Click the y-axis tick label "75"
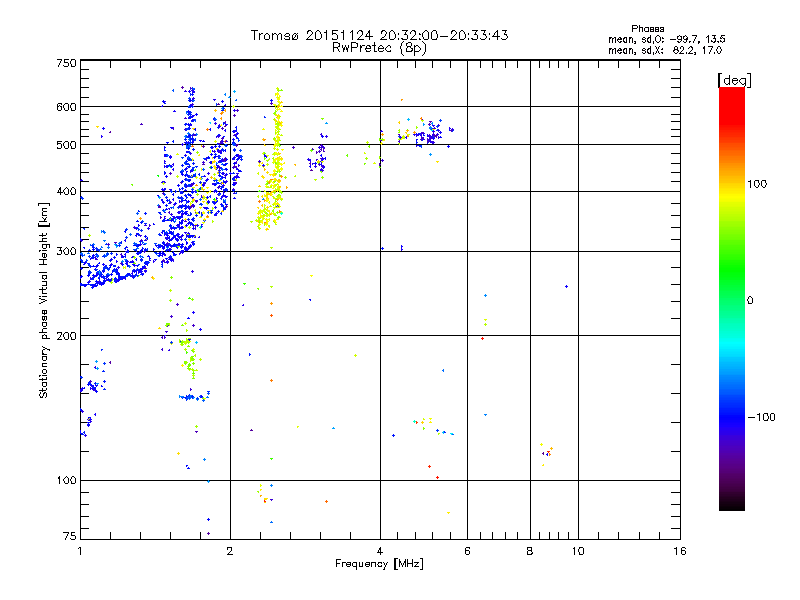Viewport: 800px width, 600px height. (70, 536)
